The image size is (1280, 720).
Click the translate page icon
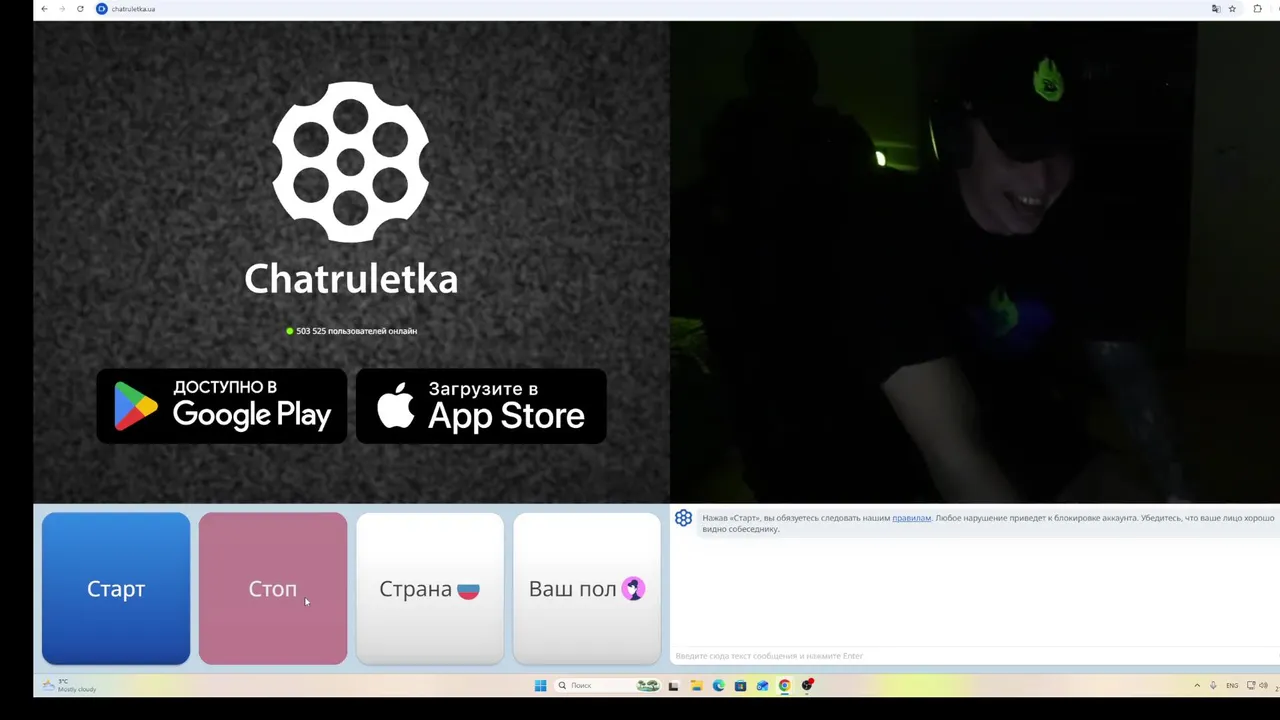click(x=1216, y=9)
